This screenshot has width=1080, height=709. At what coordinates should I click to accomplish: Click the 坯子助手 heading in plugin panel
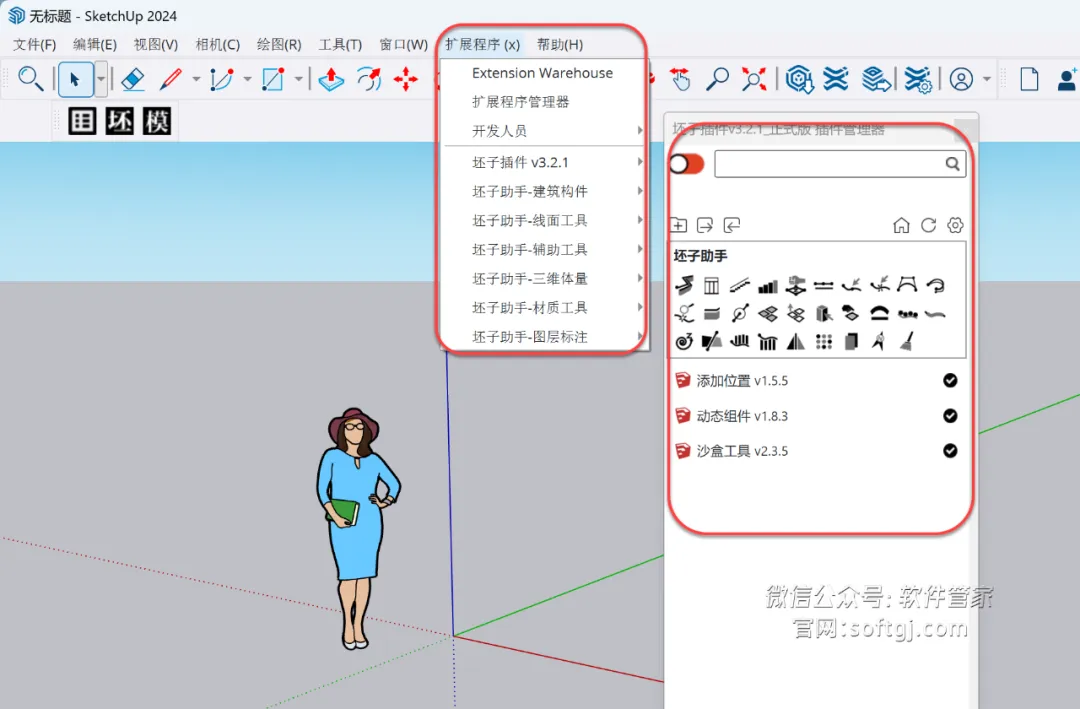(x=700, y=256)
